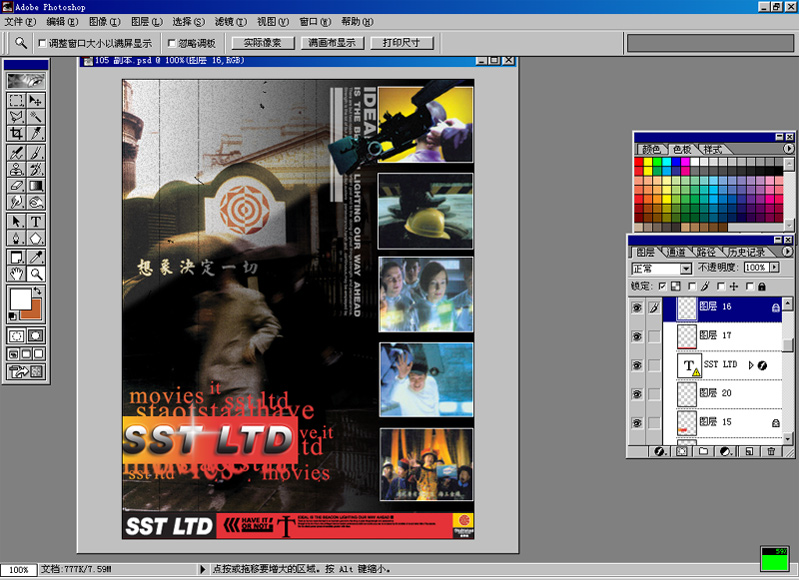
Task: Open the 文件 (File) menu
Action: tap(20, 21)
